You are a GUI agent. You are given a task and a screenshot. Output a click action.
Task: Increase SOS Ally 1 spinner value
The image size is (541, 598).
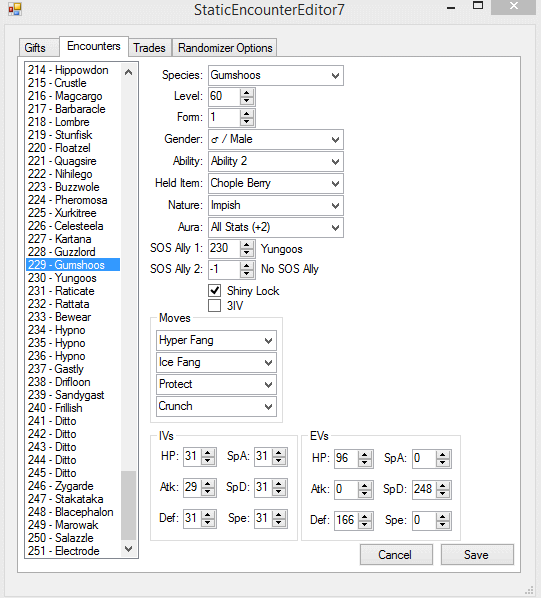pyautogui.click(x=247, y=245)
